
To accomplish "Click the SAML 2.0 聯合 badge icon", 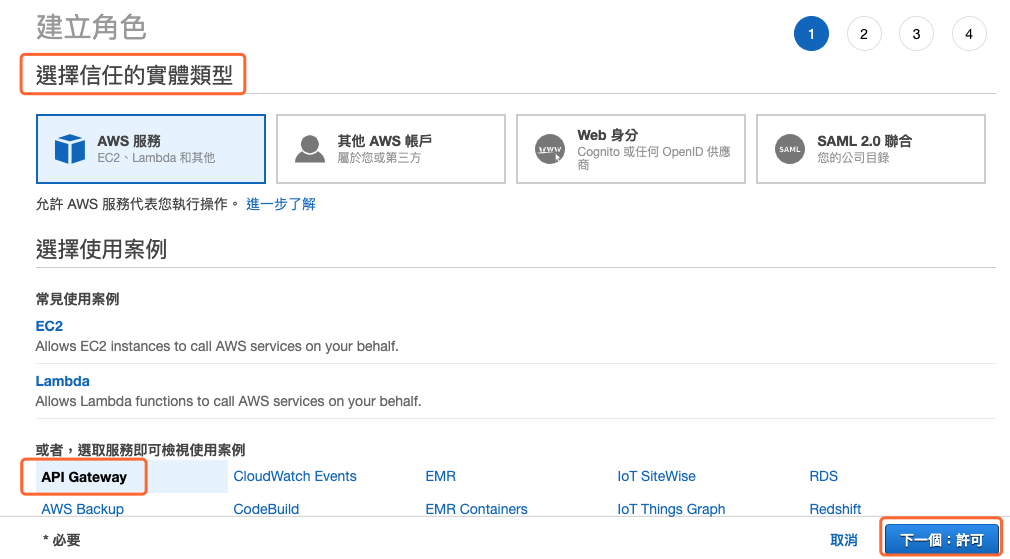I will pyautogui.click(x=790, y=149).
